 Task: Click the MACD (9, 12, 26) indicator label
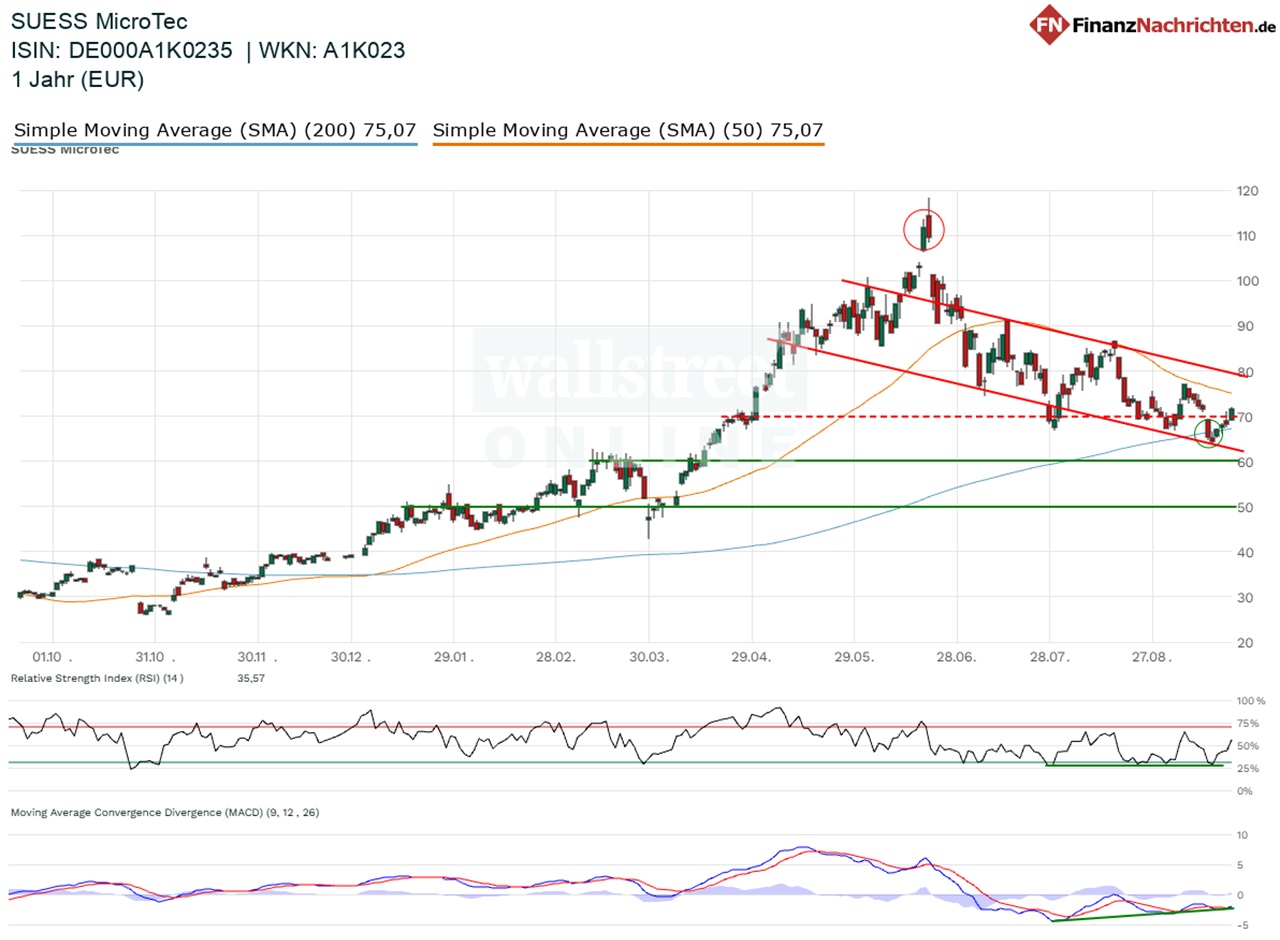click(165, 812)
